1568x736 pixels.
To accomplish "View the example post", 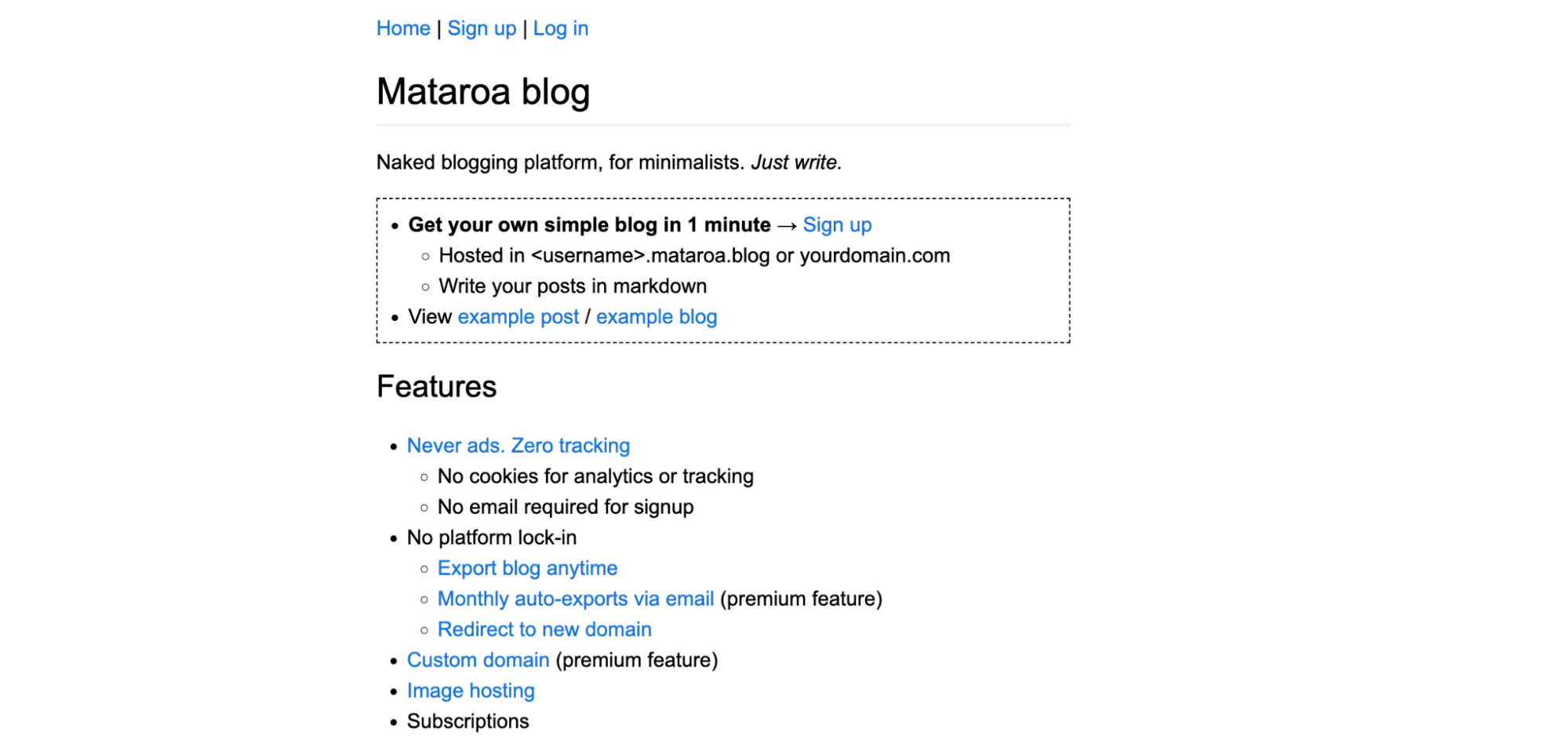I will click(518, 317).
